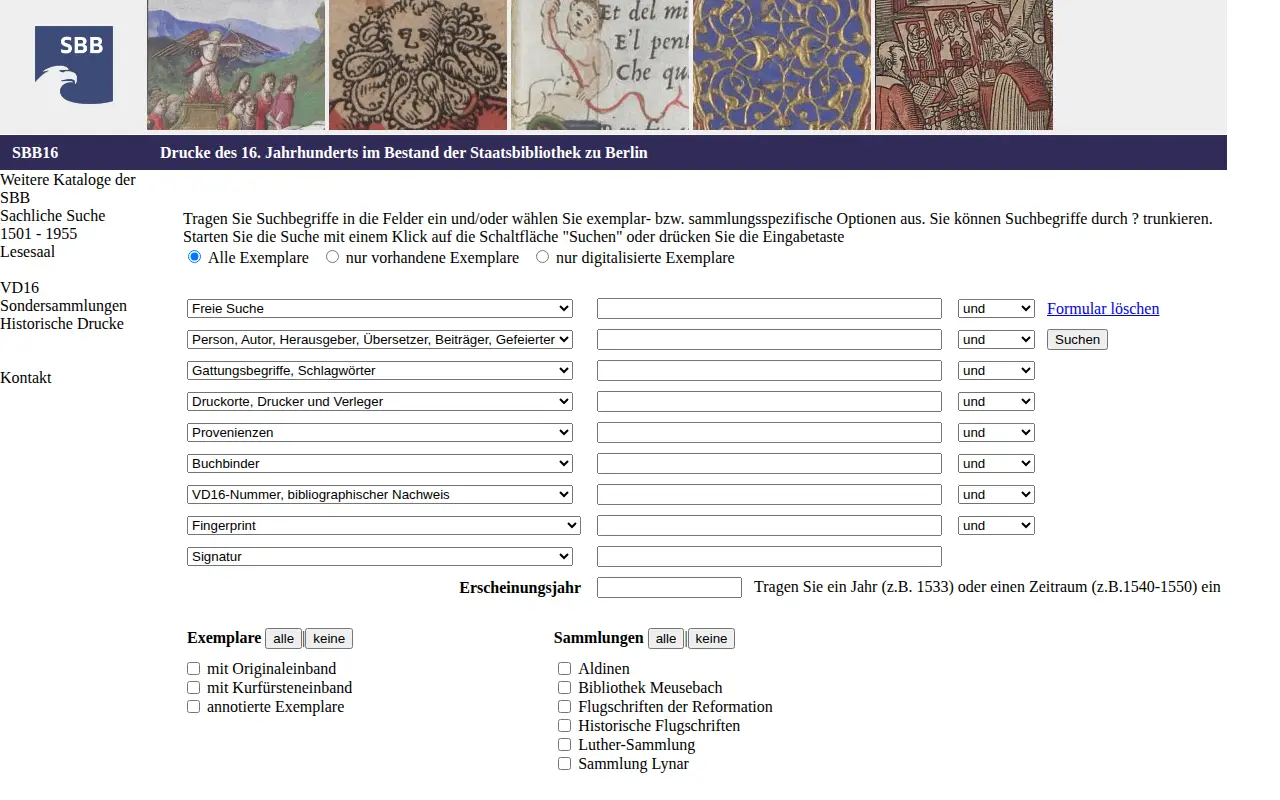Open the 'und' operator in Gattungsbegriffe row

tap(996, 371)
